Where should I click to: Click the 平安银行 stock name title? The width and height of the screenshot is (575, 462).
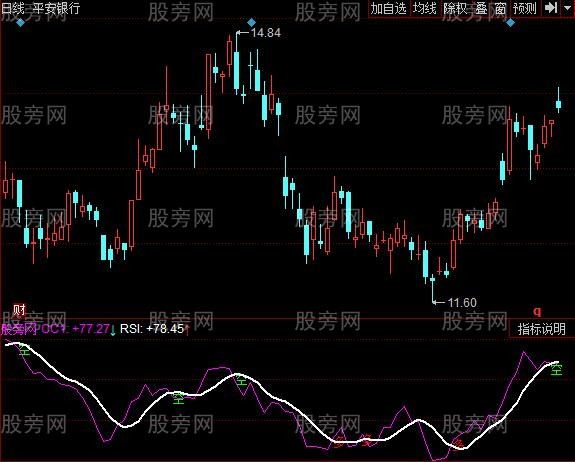[56, 8]
